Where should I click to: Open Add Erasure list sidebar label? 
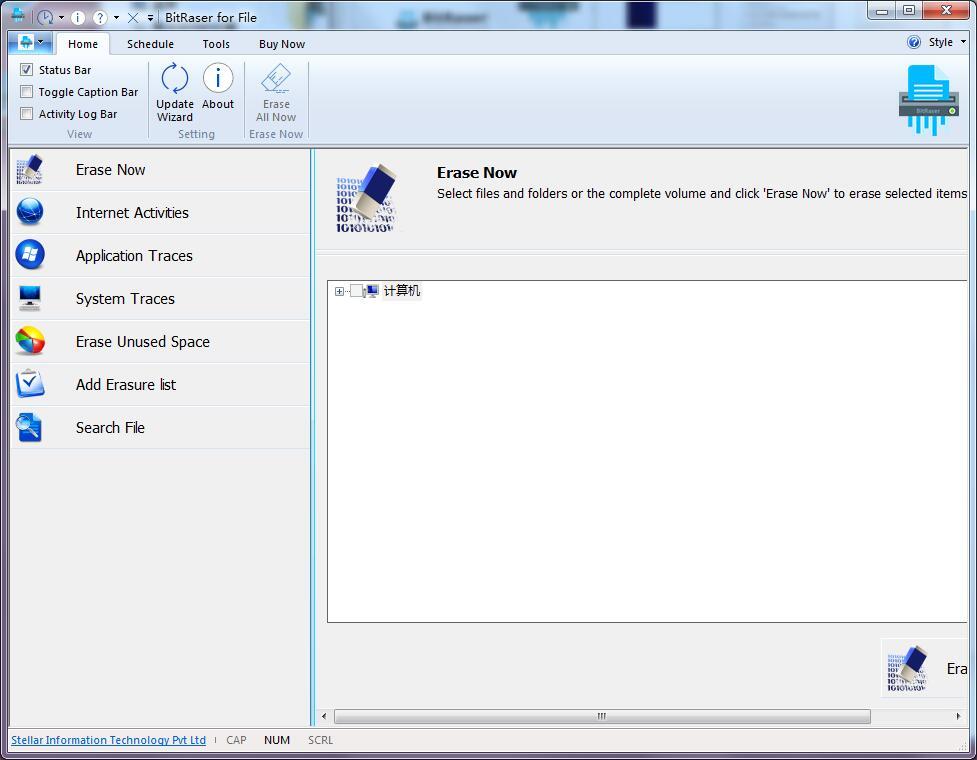125,384
